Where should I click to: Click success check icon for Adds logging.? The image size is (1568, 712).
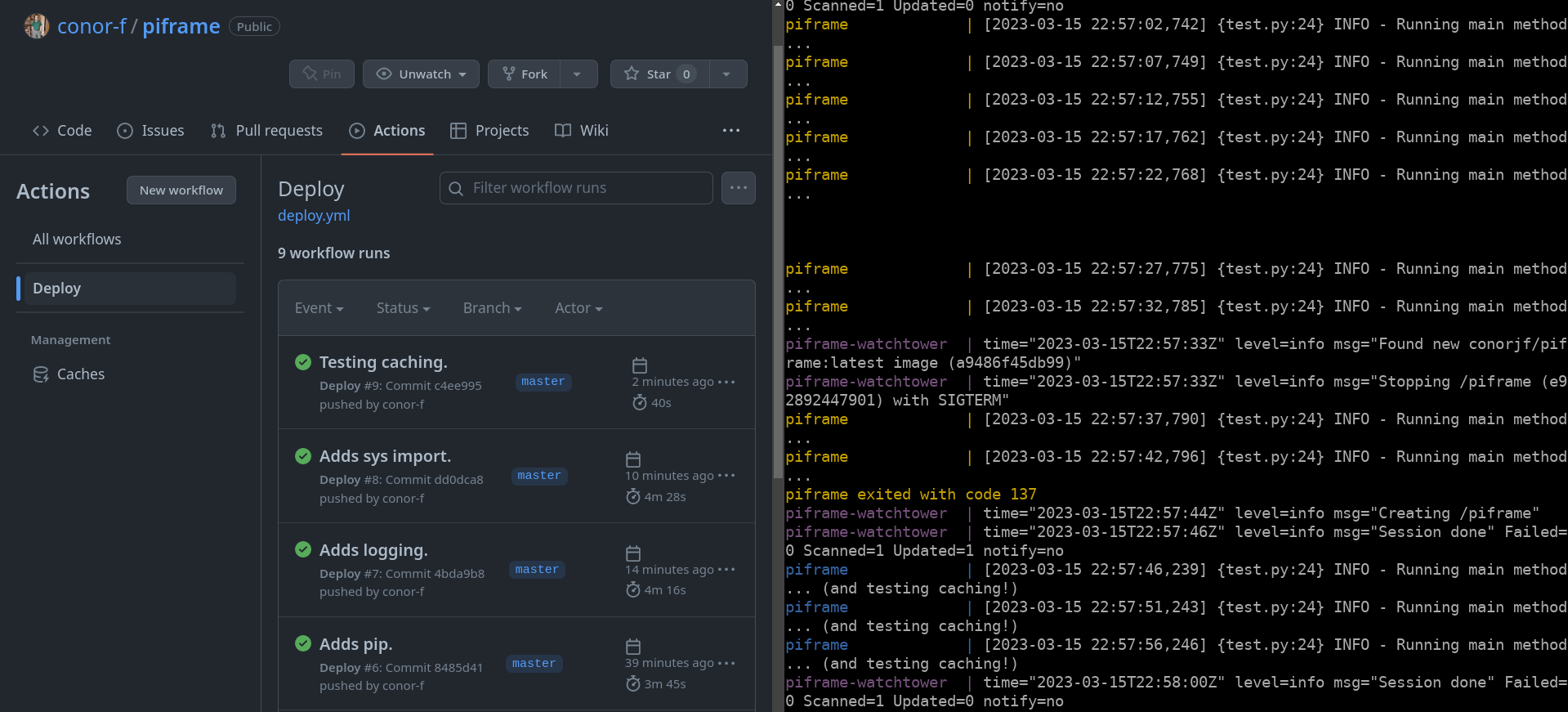click(x=303, y=549)
